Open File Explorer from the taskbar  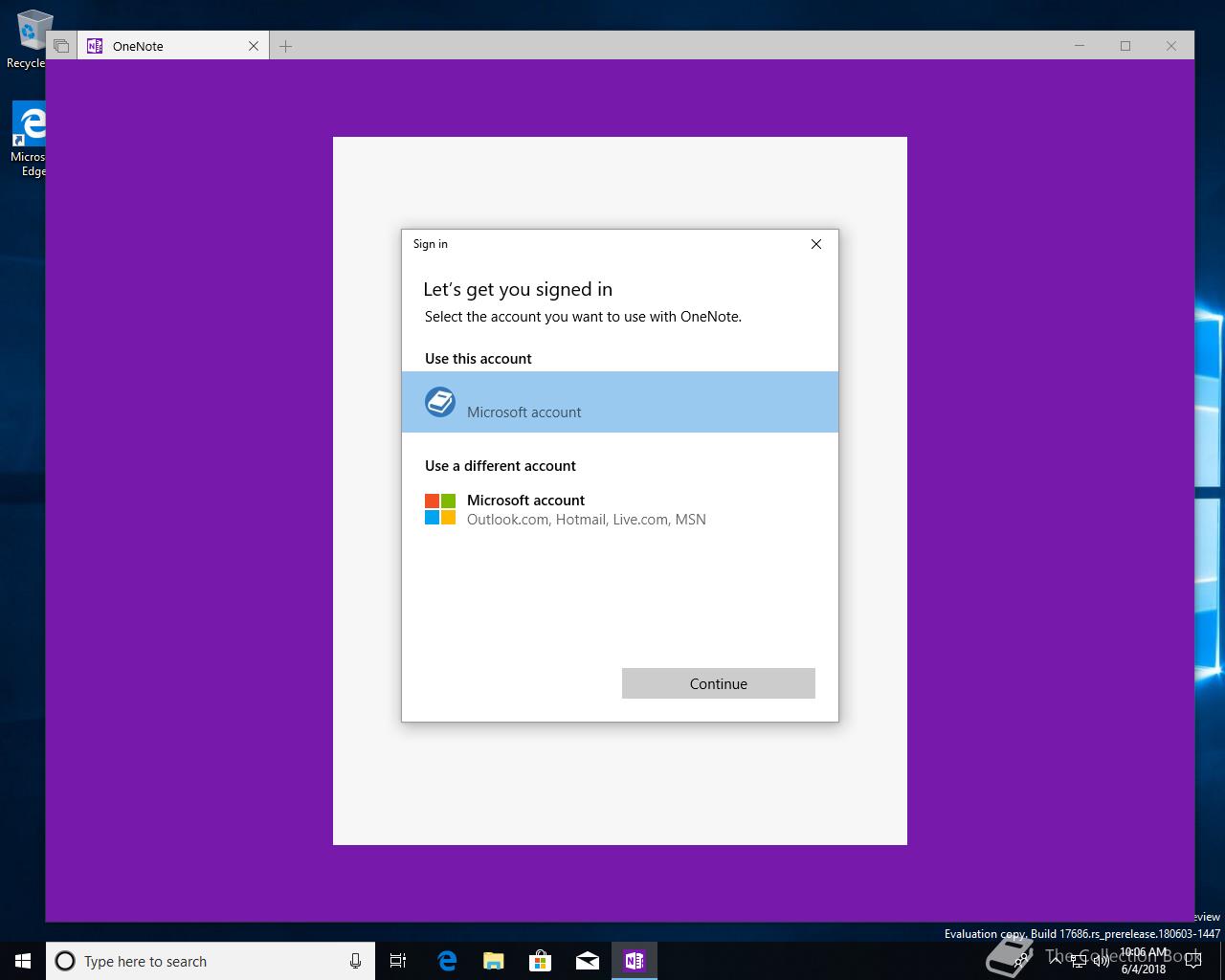coord(493,961)
